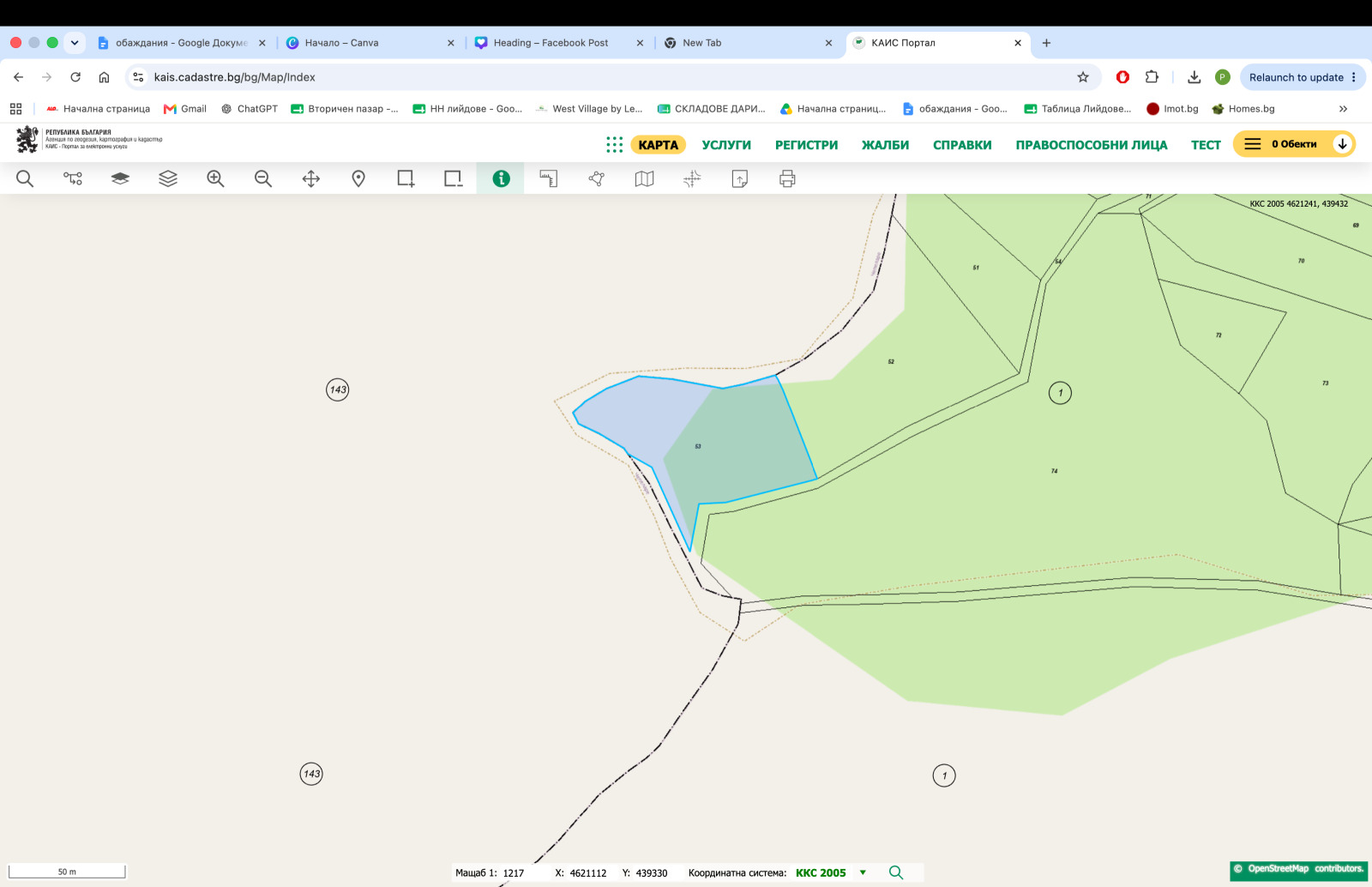The width and height of the screenshot is (1372, 887).
Task: Open the ТЕСТ menu
Action: click(1206, 144)
